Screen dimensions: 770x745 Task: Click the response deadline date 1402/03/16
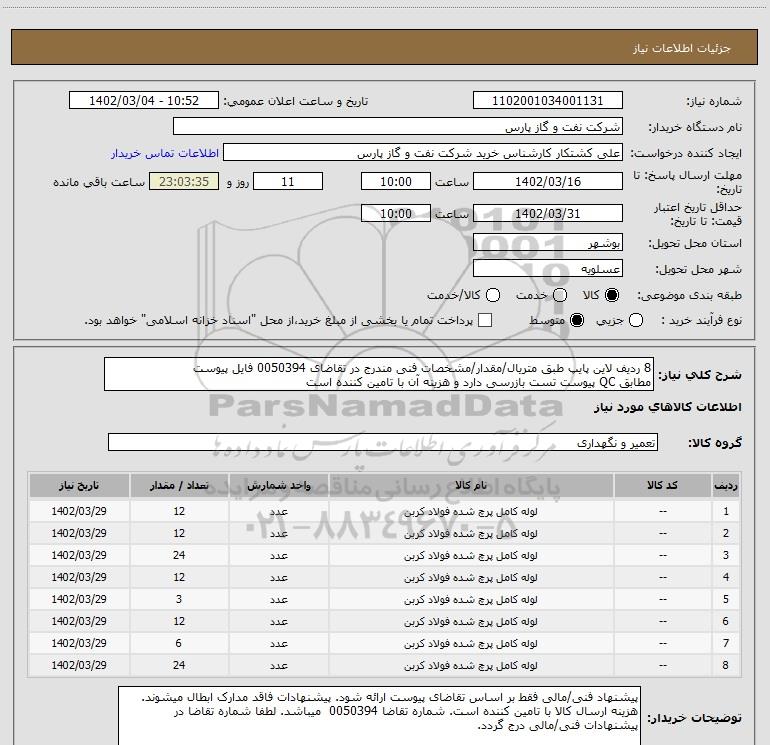(547, 181)
